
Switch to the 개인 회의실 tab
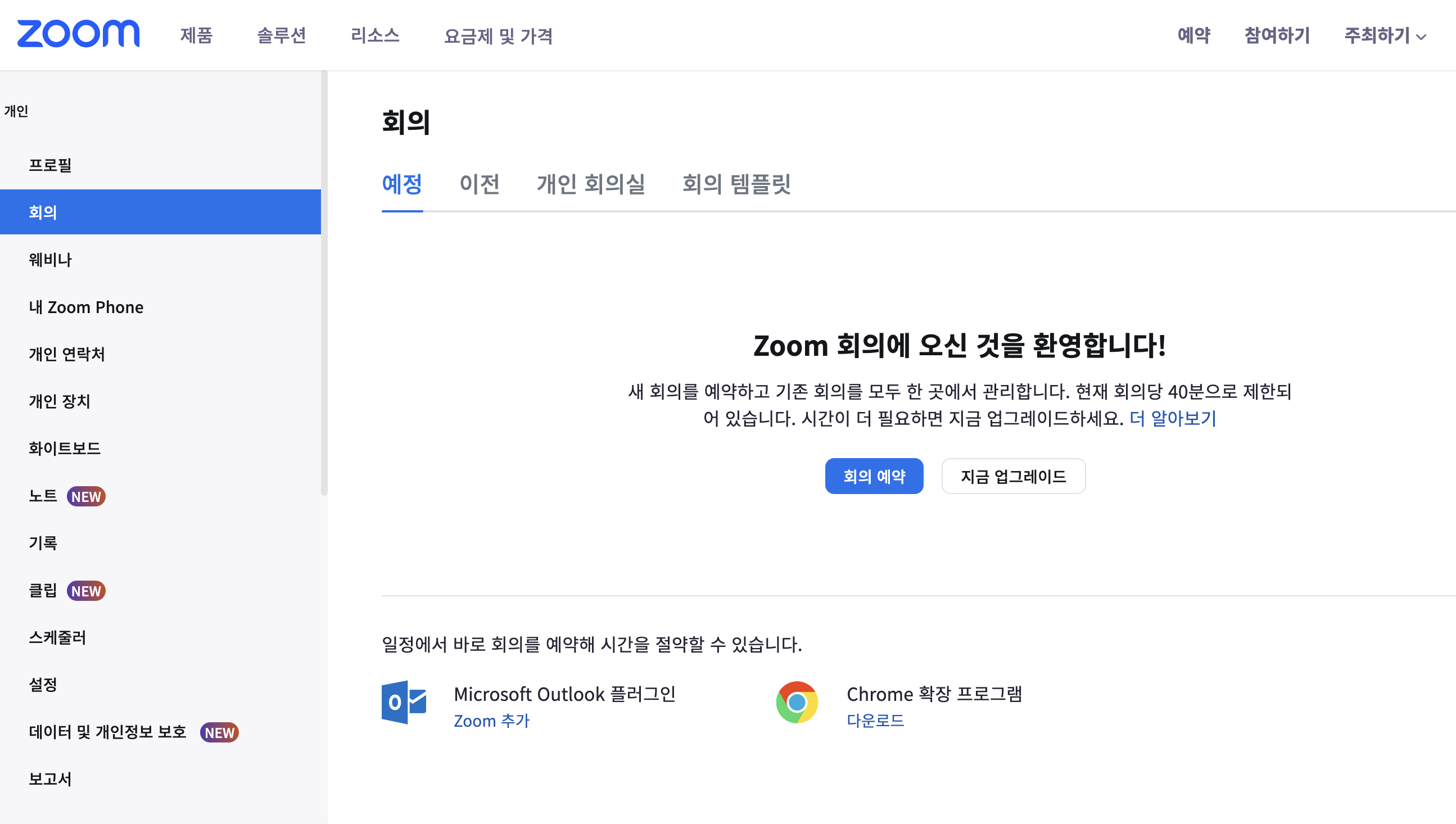tap(591, 184)
